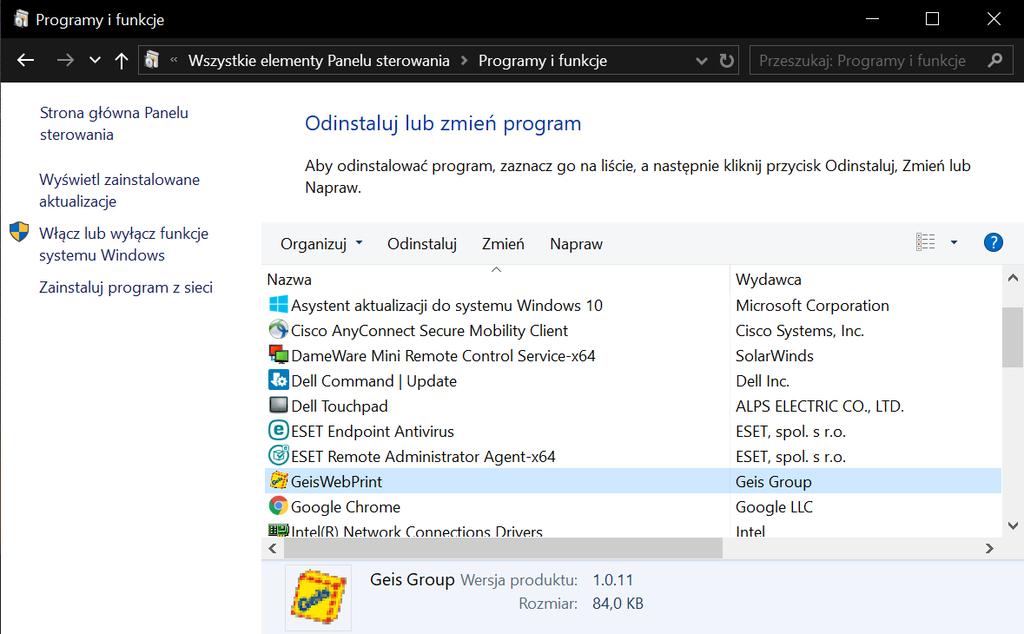Expand breadcrumb chevron before Programy i funkcje
The image size is (1024, 634).
tap(464, 61)
